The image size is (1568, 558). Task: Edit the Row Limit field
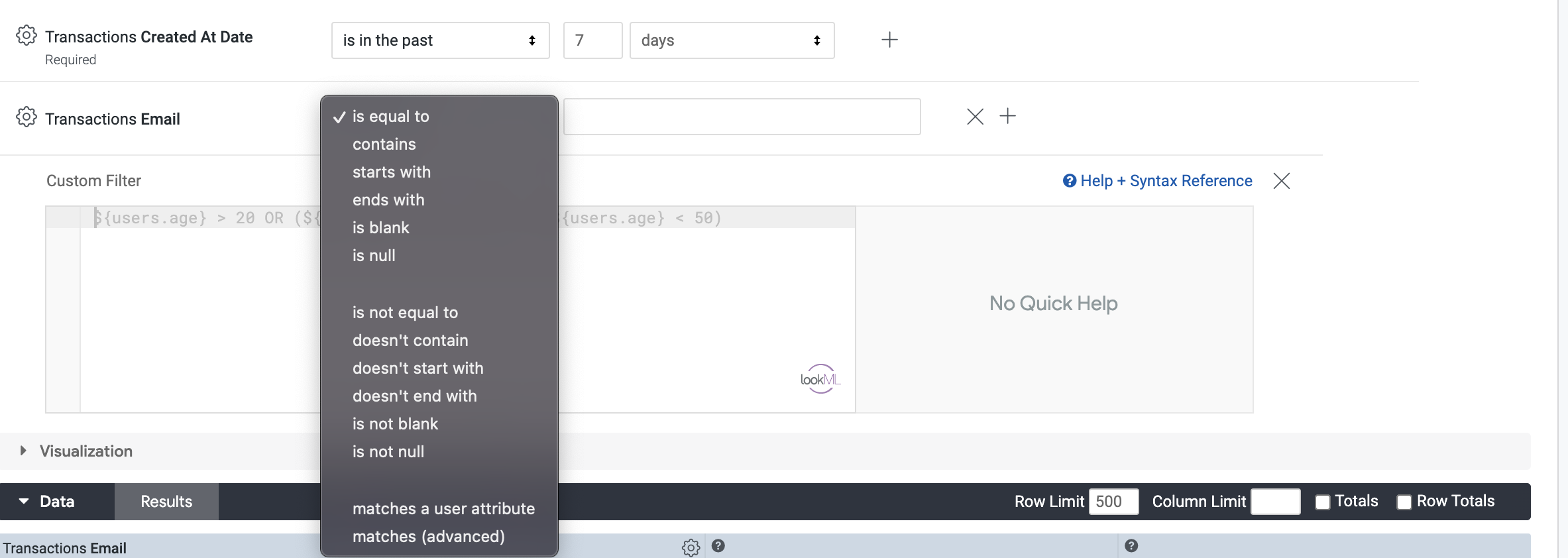coord(1113,501)
